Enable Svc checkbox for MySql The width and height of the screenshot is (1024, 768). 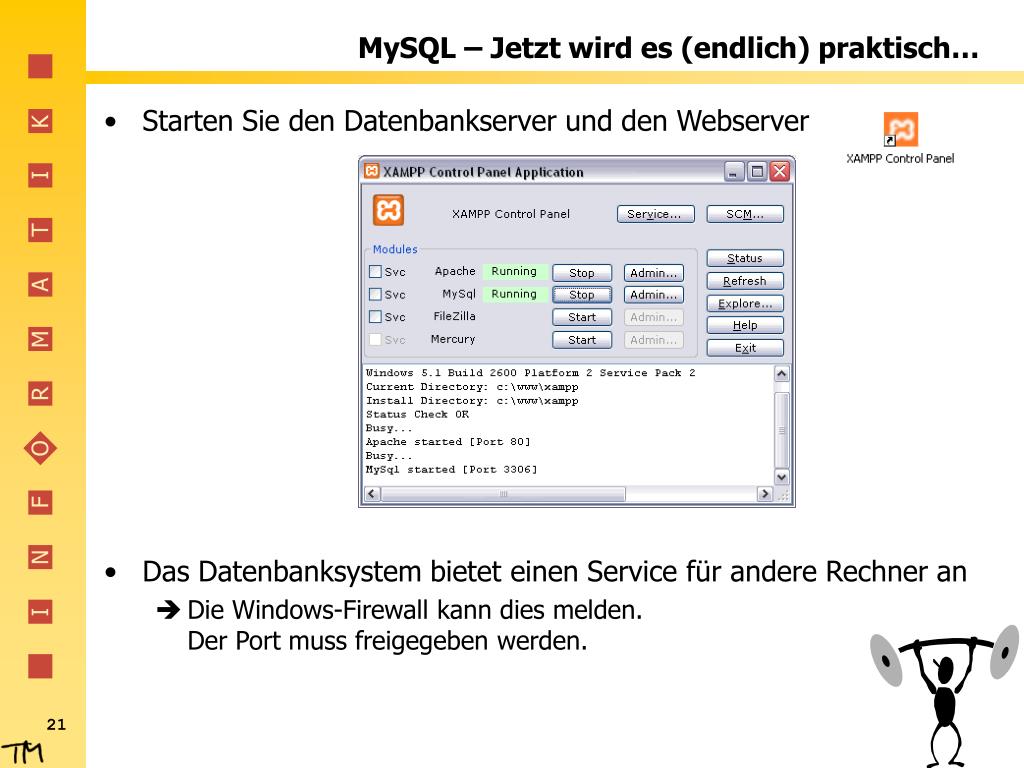click(376, 294)
